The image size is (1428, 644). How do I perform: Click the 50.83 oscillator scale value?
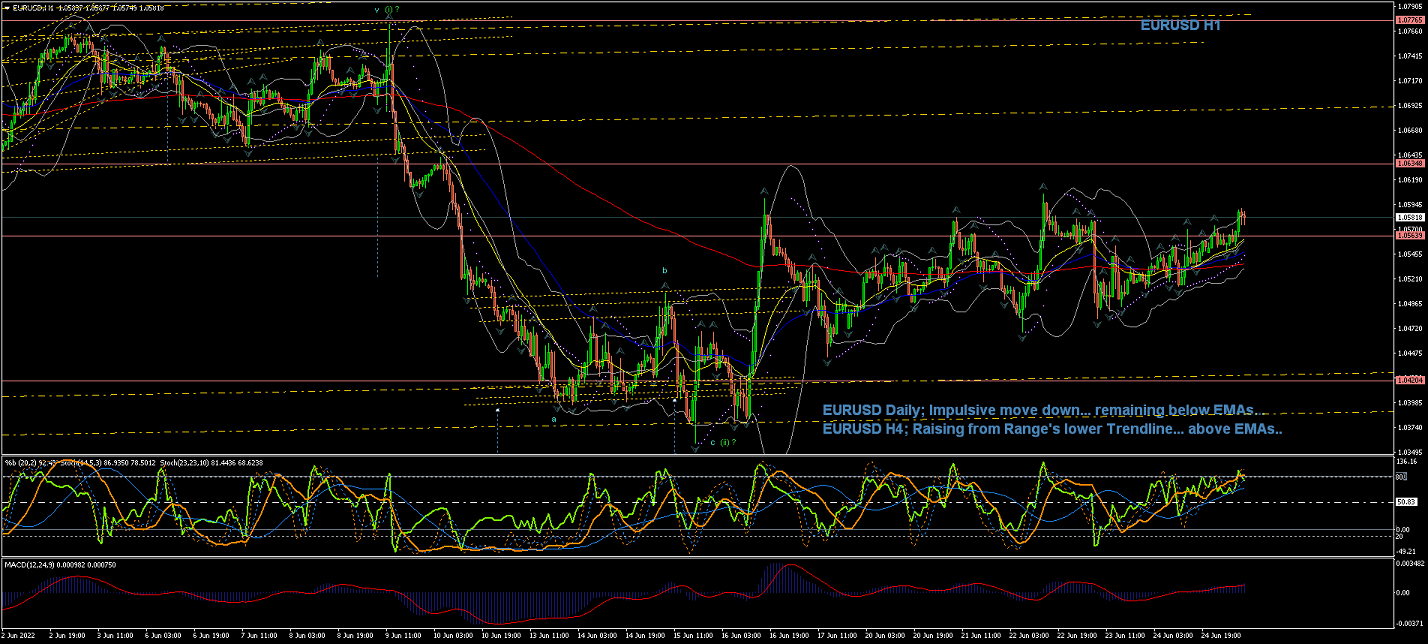pyautogui.click(x=1407, y=502)
